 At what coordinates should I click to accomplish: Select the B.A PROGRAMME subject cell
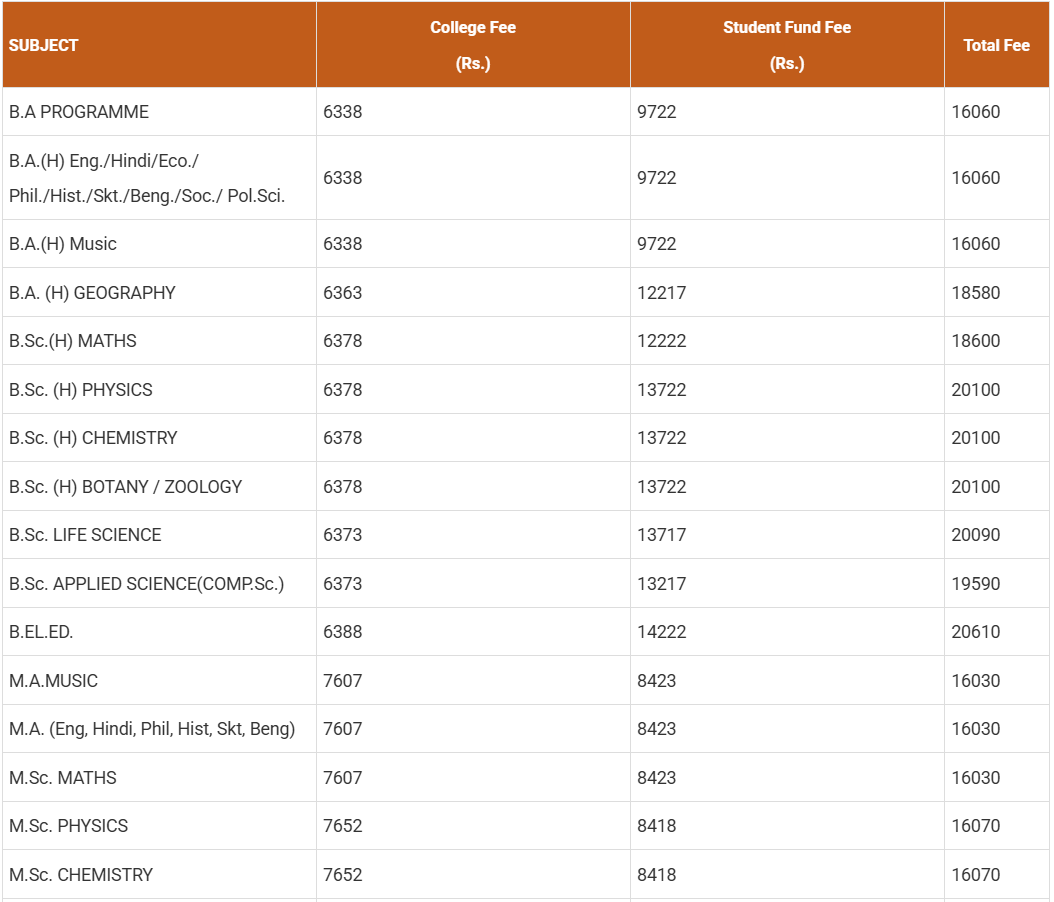79,112
